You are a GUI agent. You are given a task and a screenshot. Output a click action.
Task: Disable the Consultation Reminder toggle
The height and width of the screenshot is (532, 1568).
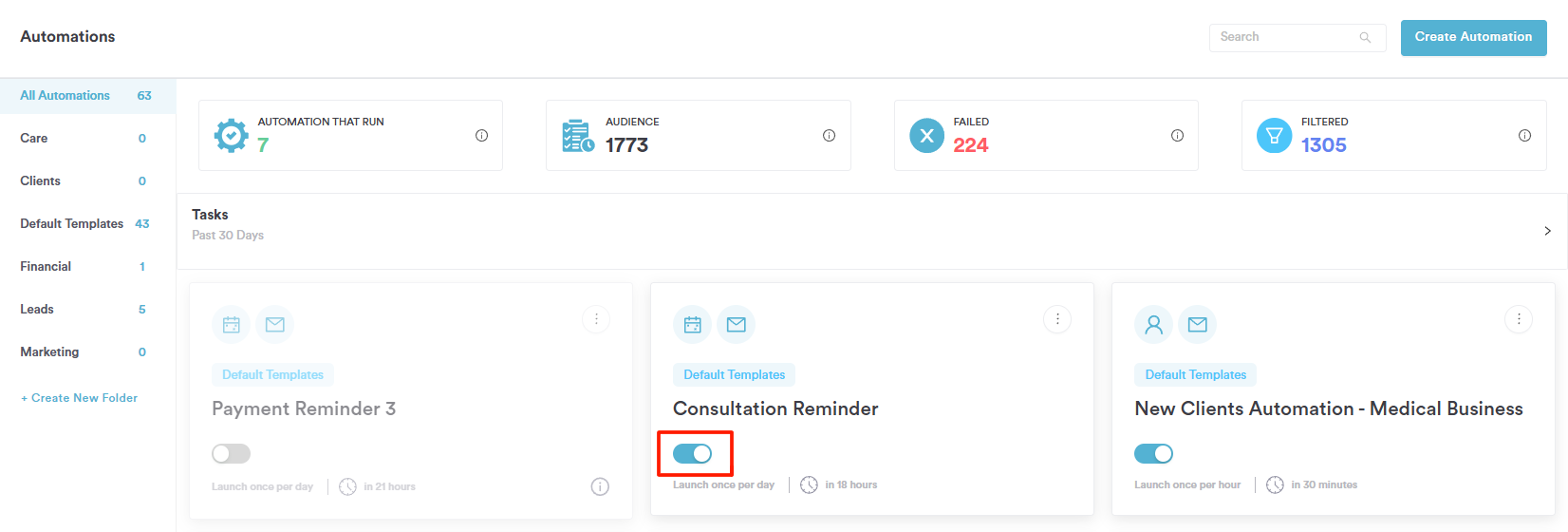click(692, 454)
